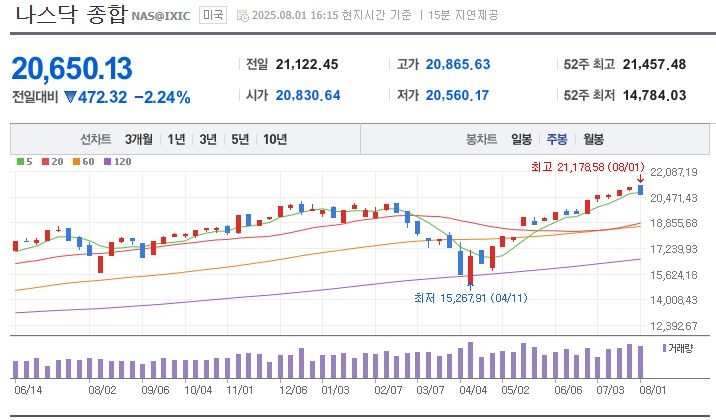Viewport: 716px width, 420px height.
Task: Switch line chart to 5년
Action: coord(240,139)
